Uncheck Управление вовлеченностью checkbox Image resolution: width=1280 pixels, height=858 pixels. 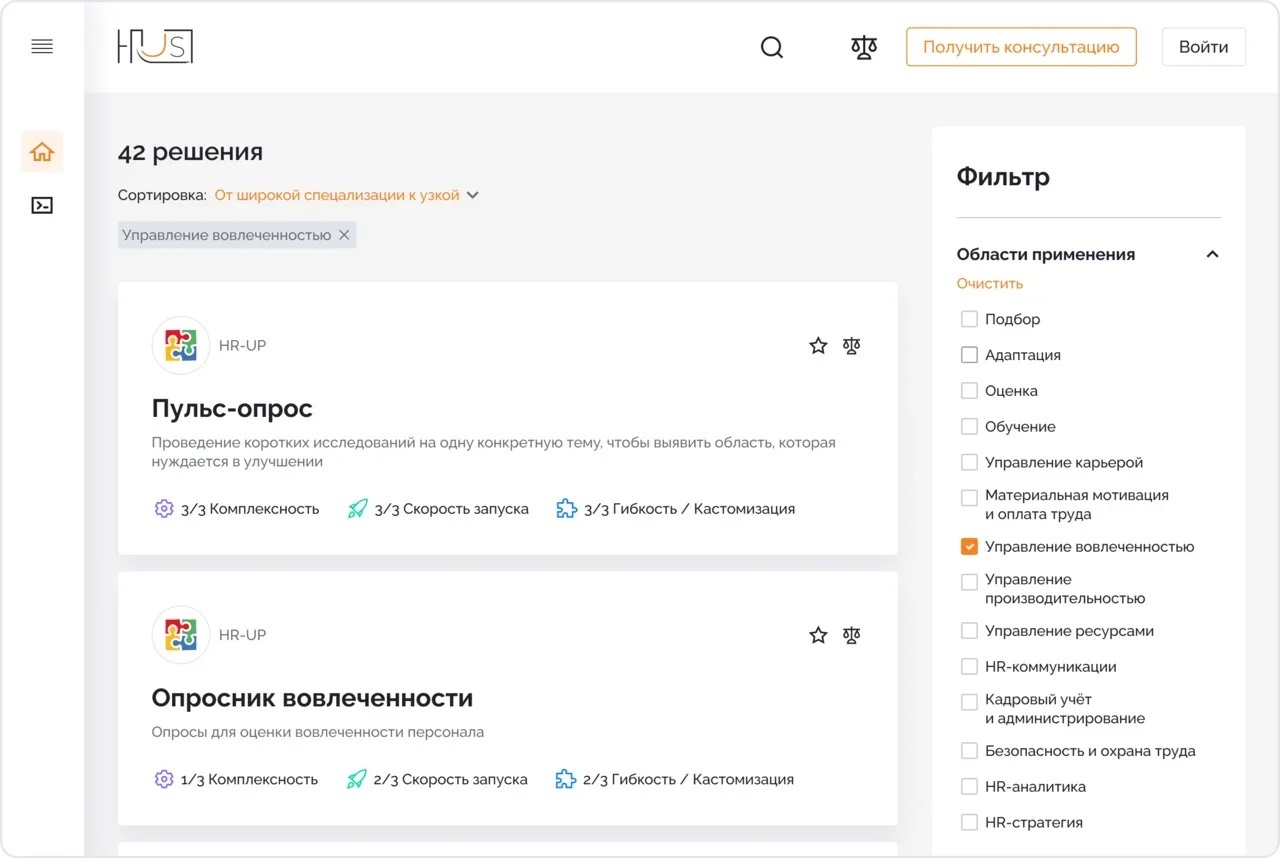969,546
